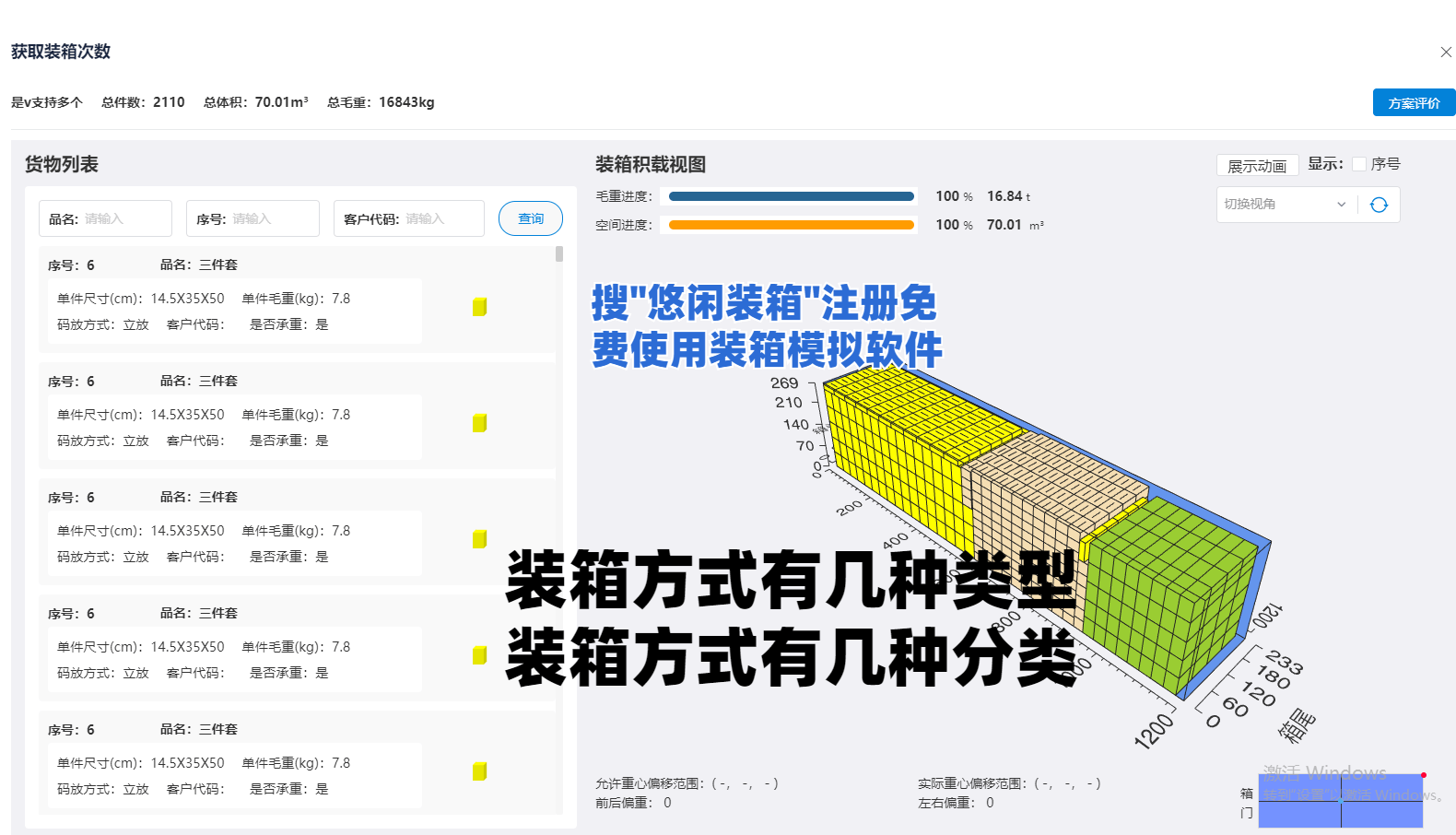Click the yellow box icon in fifth cargo row
This screenshot has width=1456, height=835.
479,771
